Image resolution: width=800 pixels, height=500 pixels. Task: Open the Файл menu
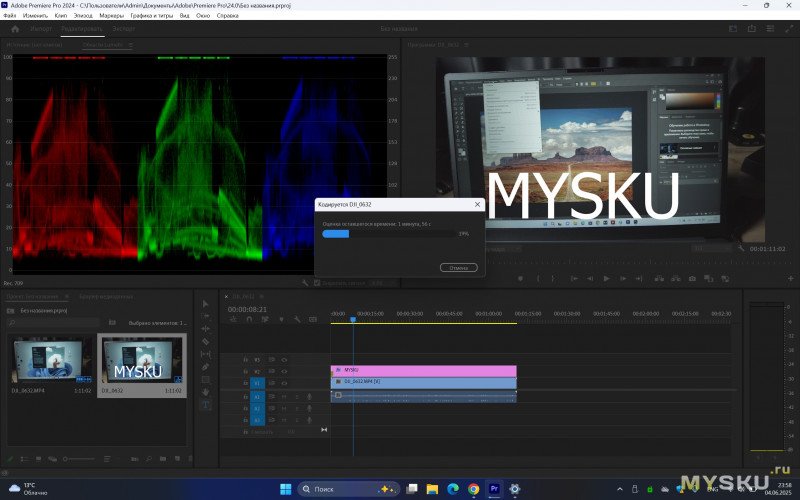click(10, 16)
